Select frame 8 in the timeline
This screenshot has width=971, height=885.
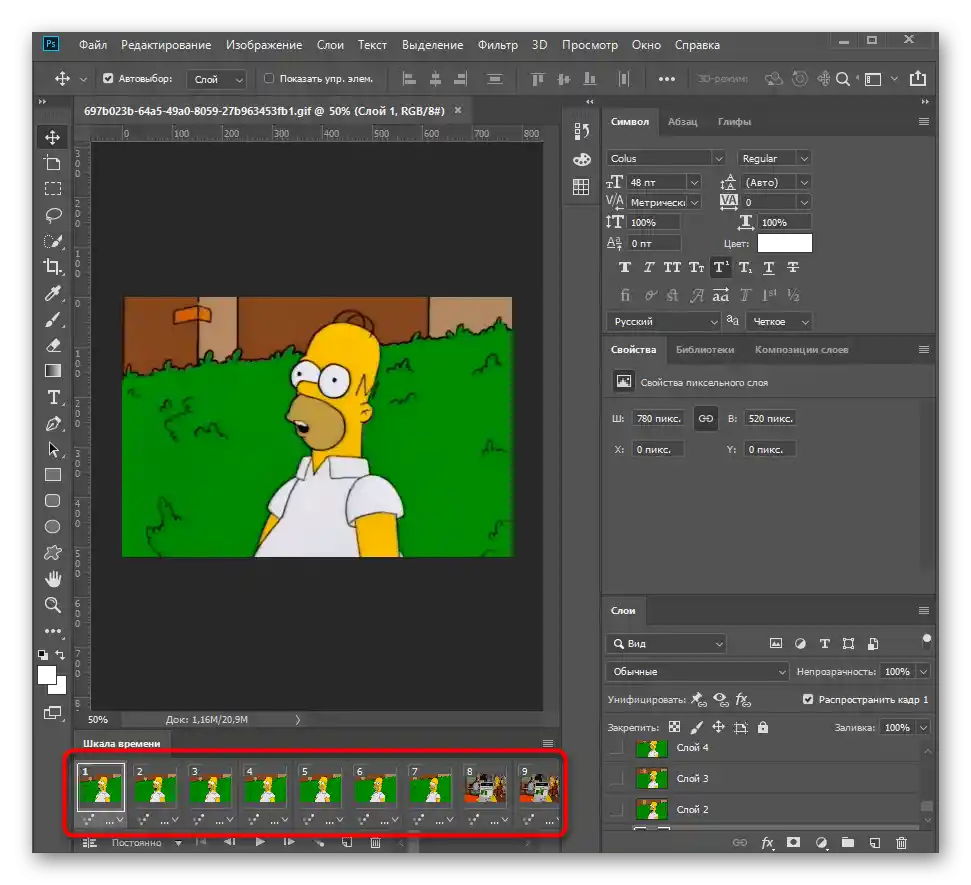(x=485, y=789)
